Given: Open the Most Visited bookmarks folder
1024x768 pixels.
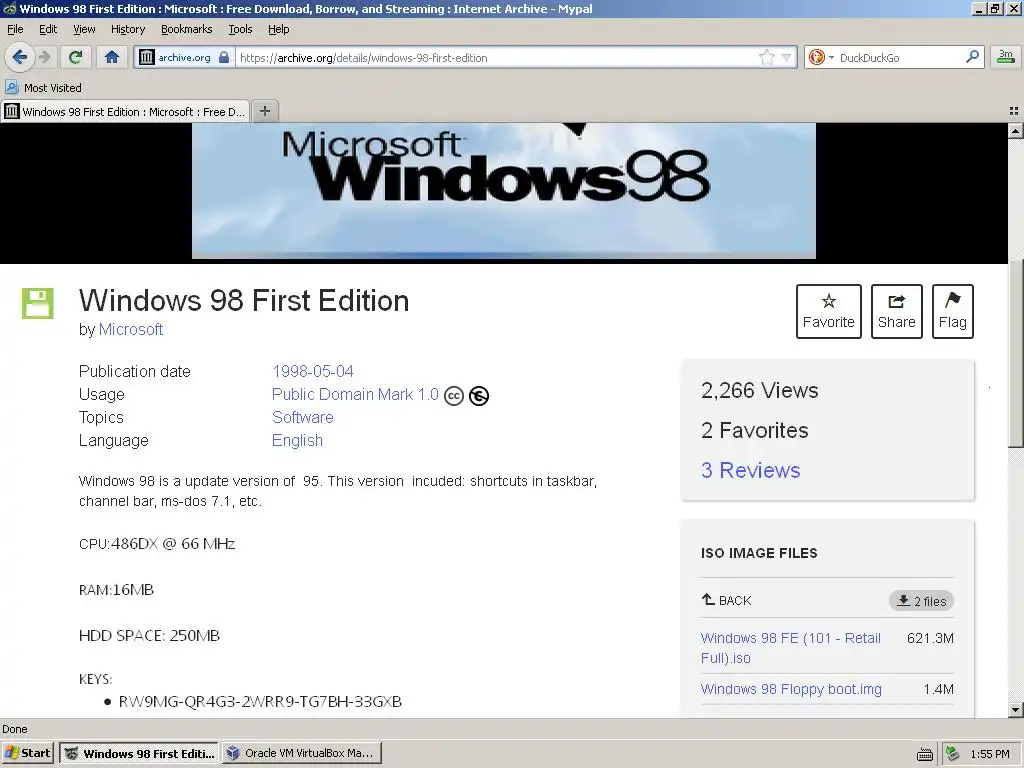Looking at the screenshot, I should 43,88.
